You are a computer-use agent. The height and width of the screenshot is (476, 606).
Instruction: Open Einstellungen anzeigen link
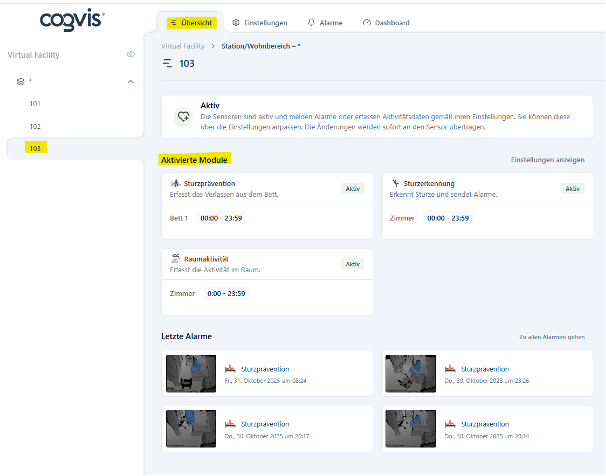coord(548,160)
